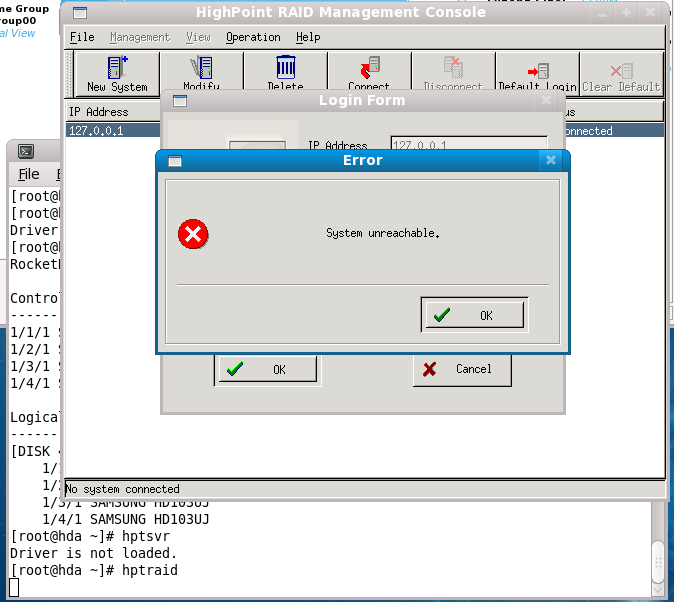Click the Clear Default toolbar button

click(621, 74)
